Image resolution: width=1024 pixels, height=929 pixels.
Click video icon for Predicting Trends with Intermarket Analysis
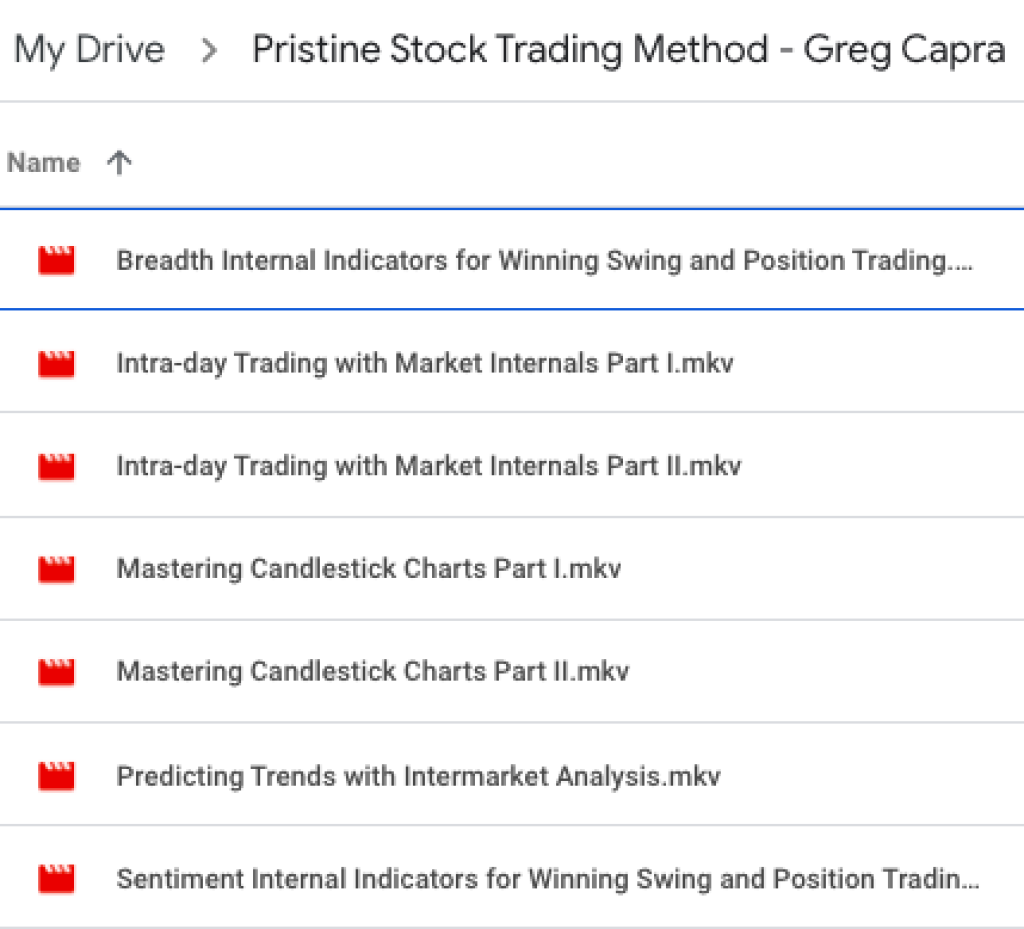click(x=56, y=775)
